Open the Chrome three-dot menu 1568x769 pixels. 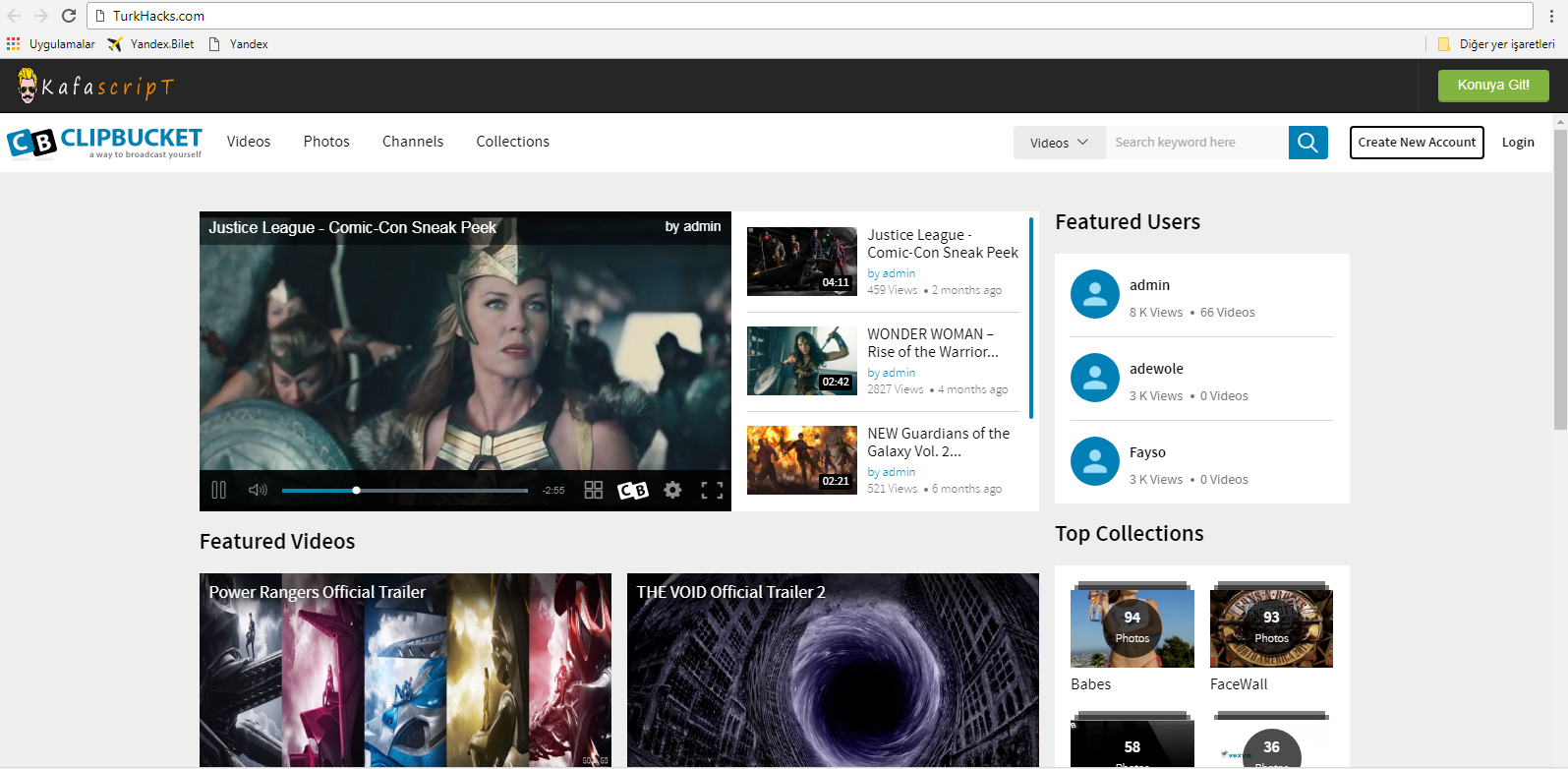click(x=1552, y=16)
